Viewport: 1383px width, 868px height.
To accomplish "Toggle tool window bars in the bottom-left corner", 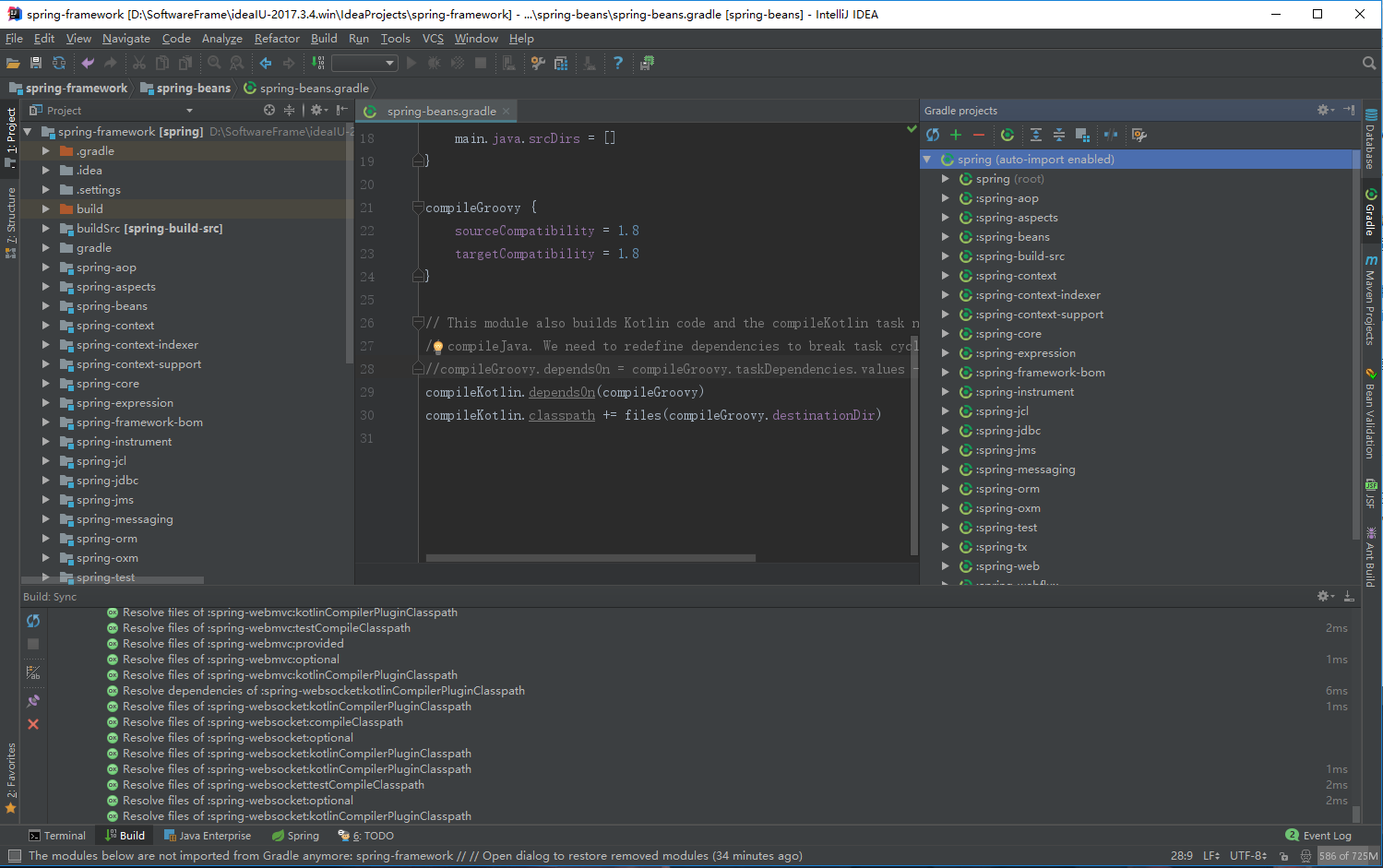I will pos(14,856).
